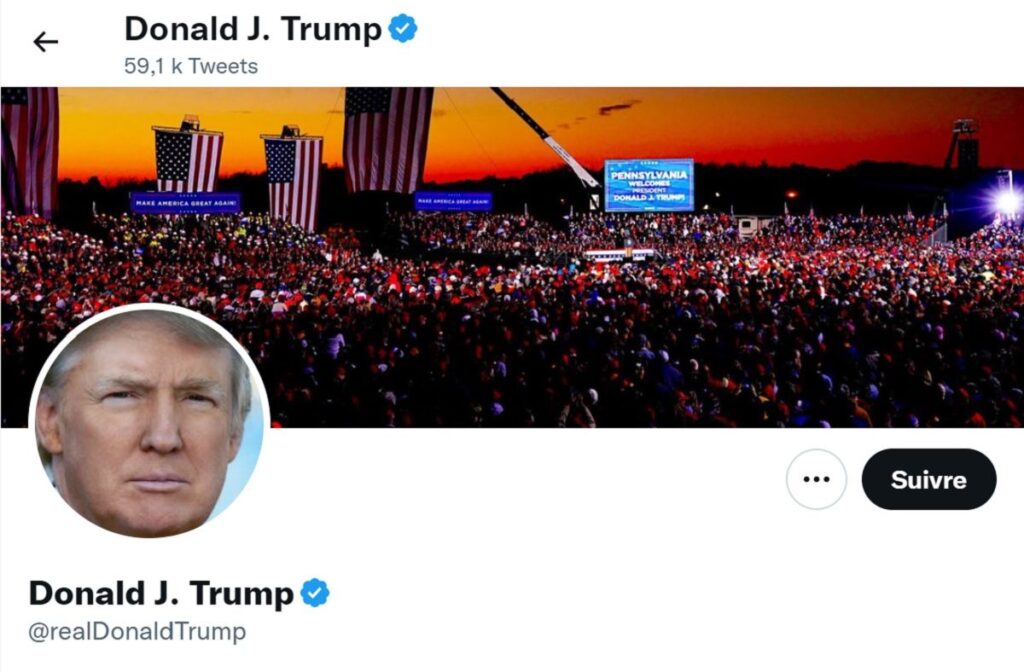The height and width of the screenshot is (672, 1024).
Task: Open the three-dot more options button
Action: click(816, 479)
